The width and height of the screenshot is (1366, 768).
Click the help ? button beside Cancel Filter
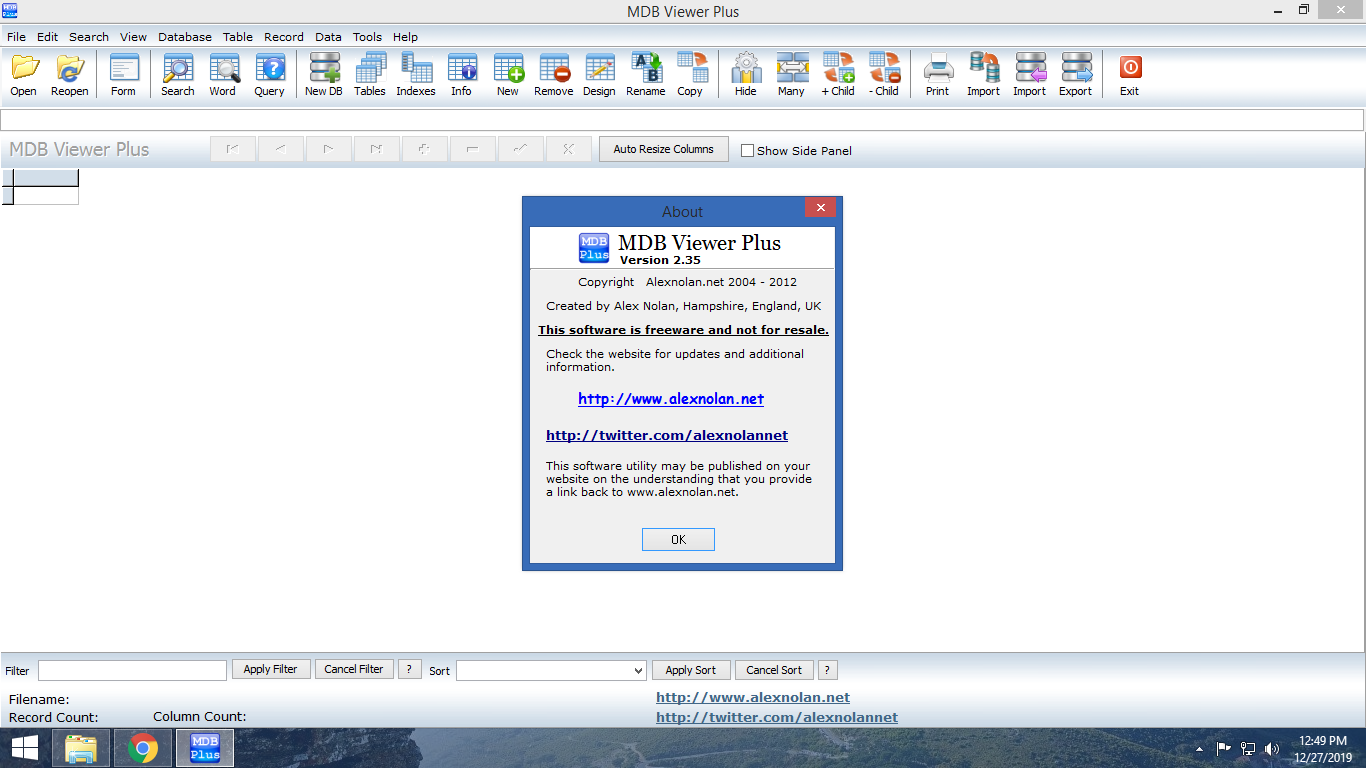point(409,670)
